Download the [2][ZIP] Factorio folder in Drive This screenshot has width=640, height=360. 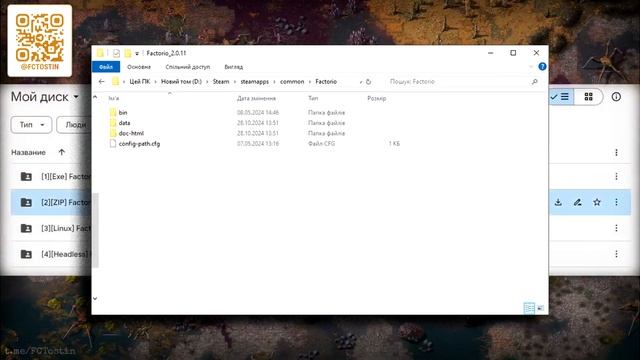pos(558,202)
